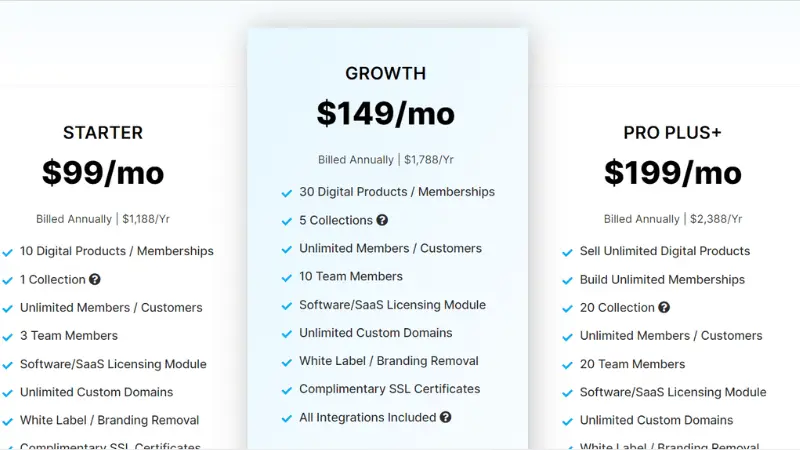Click help icon after All Integrations Included
800x450 pixels.
coord(445,417)
